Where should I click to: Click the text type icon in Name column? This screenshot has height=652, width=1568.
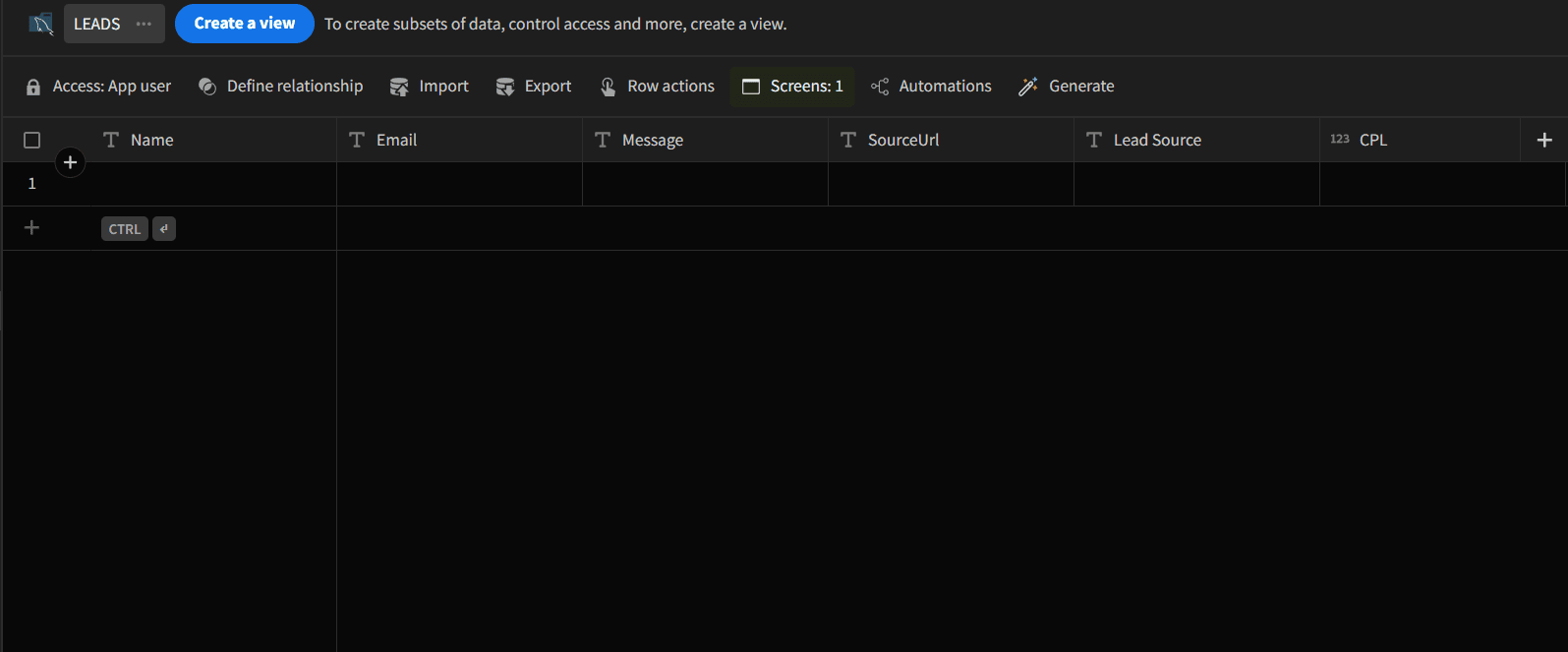111,140
